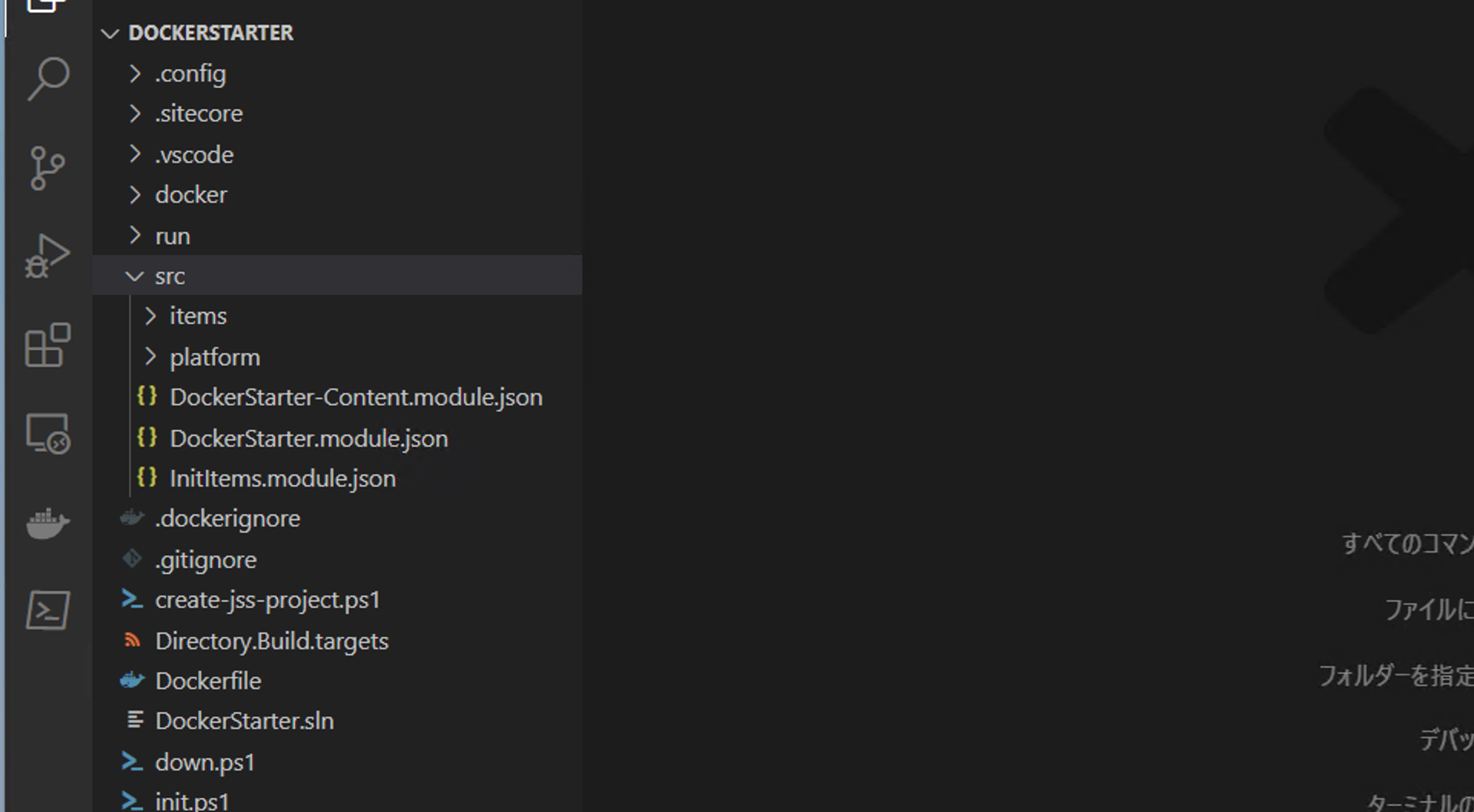Screen dimensions: 1474x812
Task: Open DockerStarter-Content.module.json file
Action: click(x=356, y=398)
